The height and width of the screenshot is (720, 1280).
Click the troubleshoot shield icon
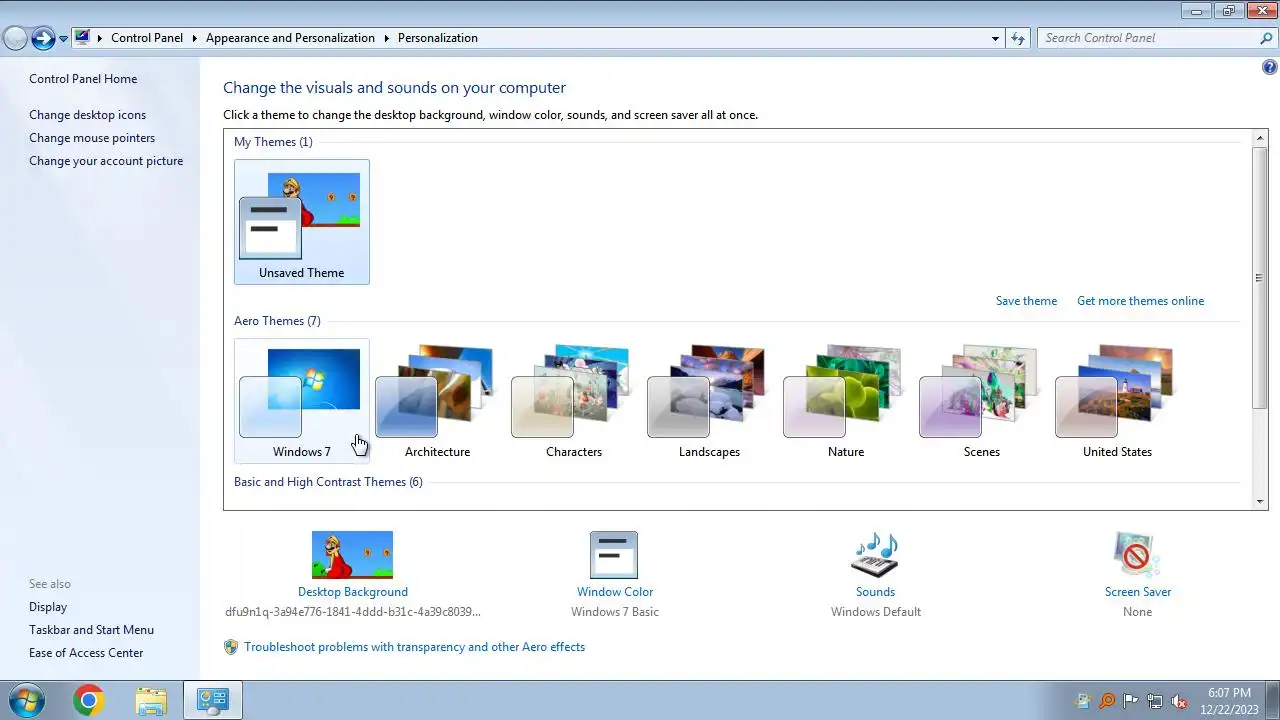pos(231,647)
